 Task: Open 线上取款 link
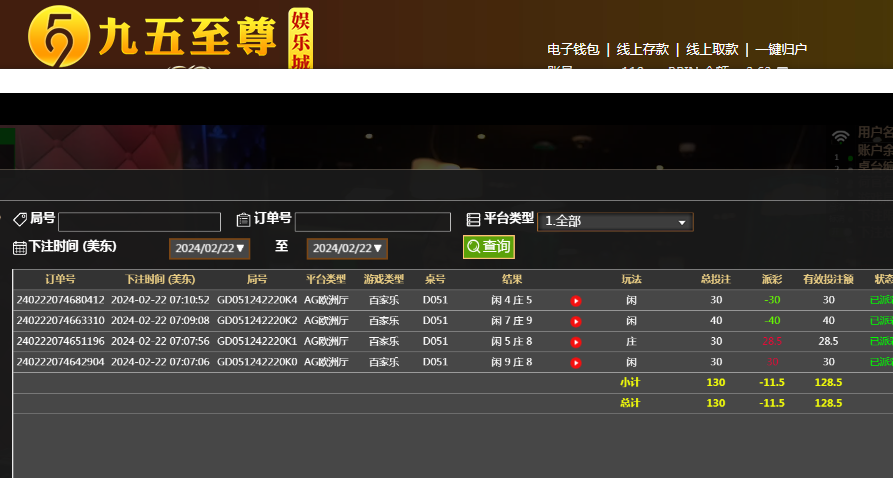pyautogui.click(x=712, y=49)
